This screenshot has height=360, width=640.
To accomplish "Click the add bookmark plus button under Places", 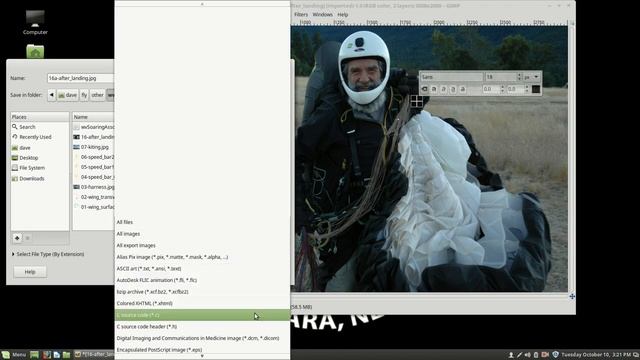I will (x=17, y=238).
